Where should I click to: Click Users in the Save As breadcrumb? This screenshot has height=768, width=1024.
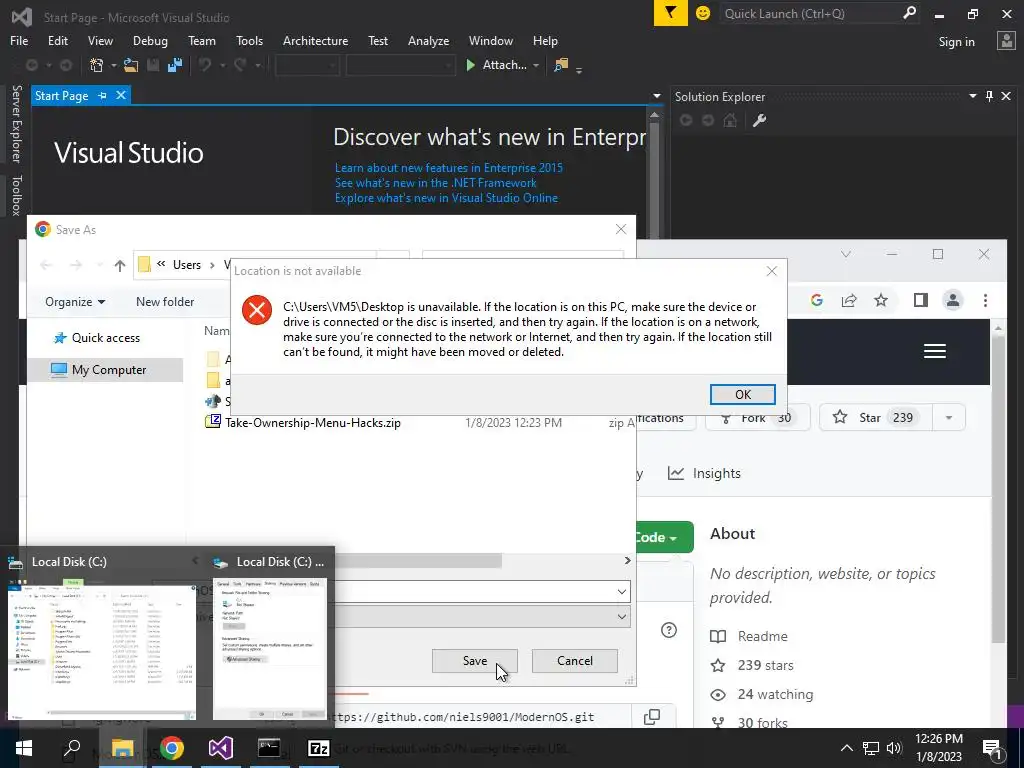(187, 265)
